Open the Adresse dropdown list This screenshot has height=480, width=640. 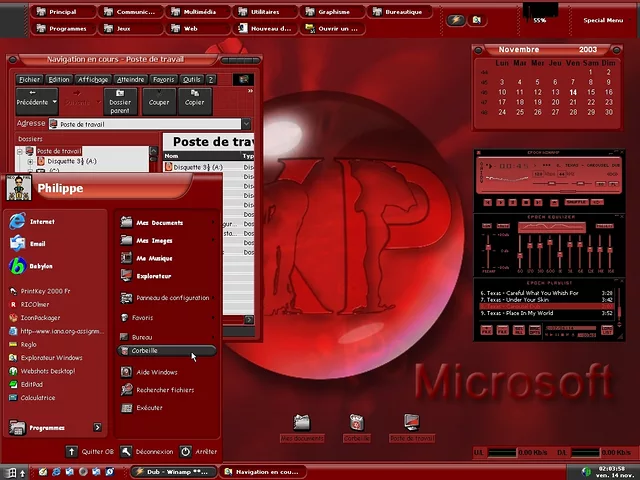246,124
